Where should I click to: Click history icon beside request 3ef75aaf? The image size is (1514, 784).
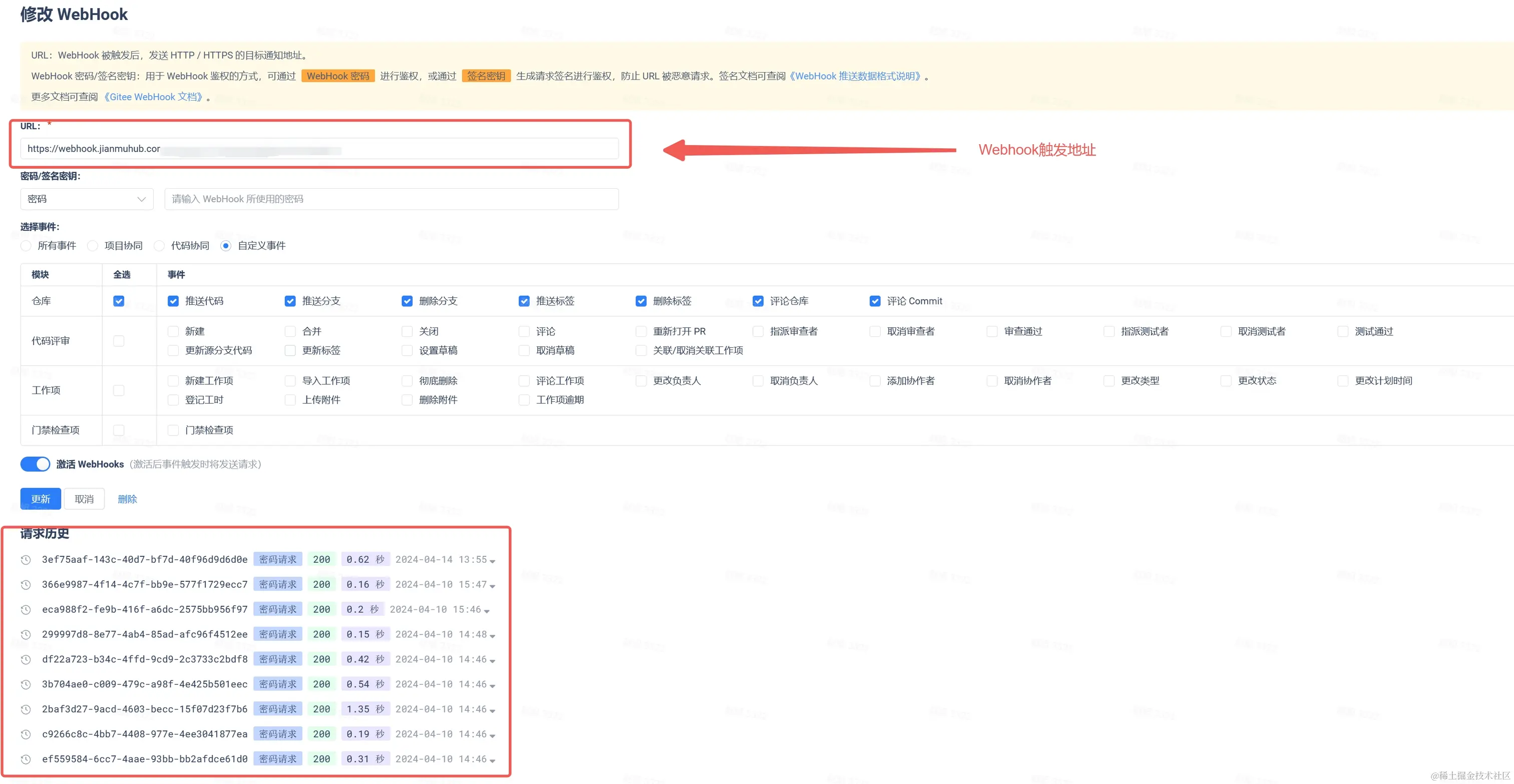point(25,560)
